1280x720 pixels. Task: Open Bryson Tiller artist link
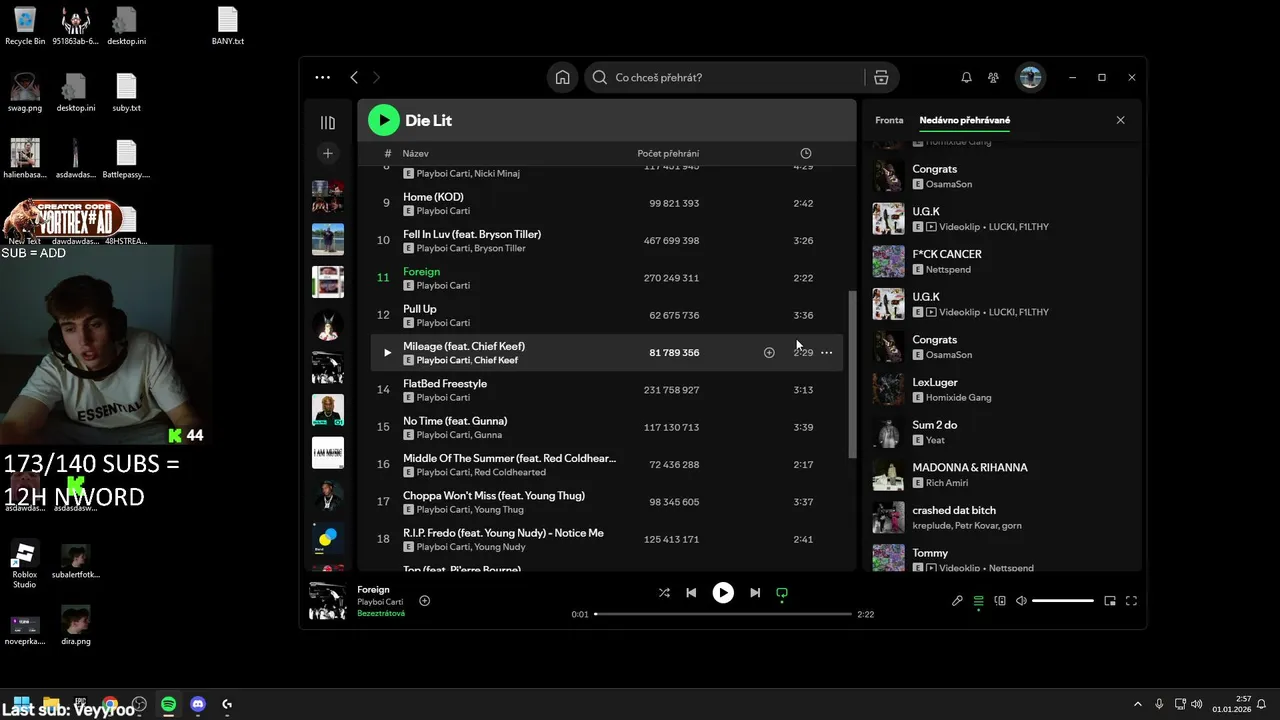500,248
